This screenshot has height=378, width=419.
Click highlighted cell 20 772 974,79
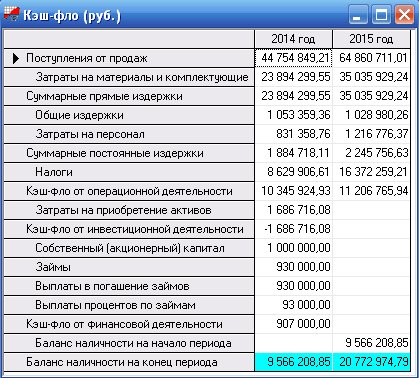point(371,362)
